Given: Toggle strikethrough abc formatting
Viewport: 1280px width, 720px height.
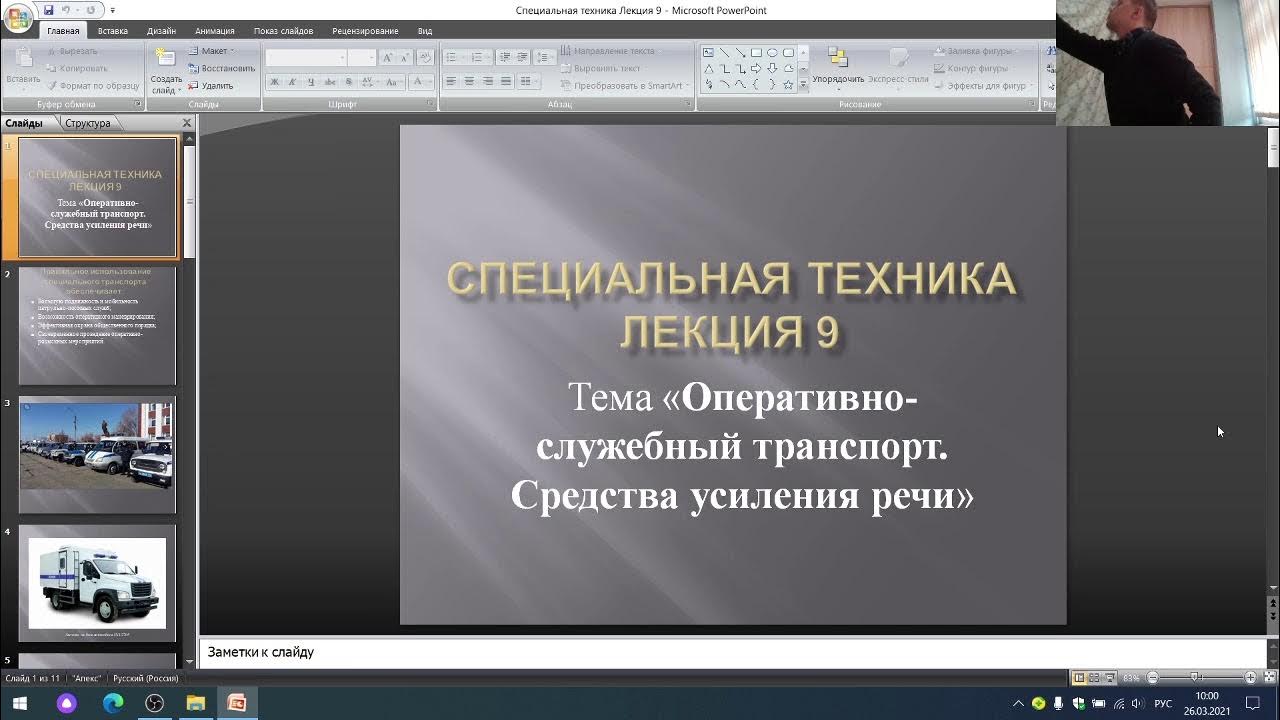Looking at the screenshot, I should click(330, 82).
